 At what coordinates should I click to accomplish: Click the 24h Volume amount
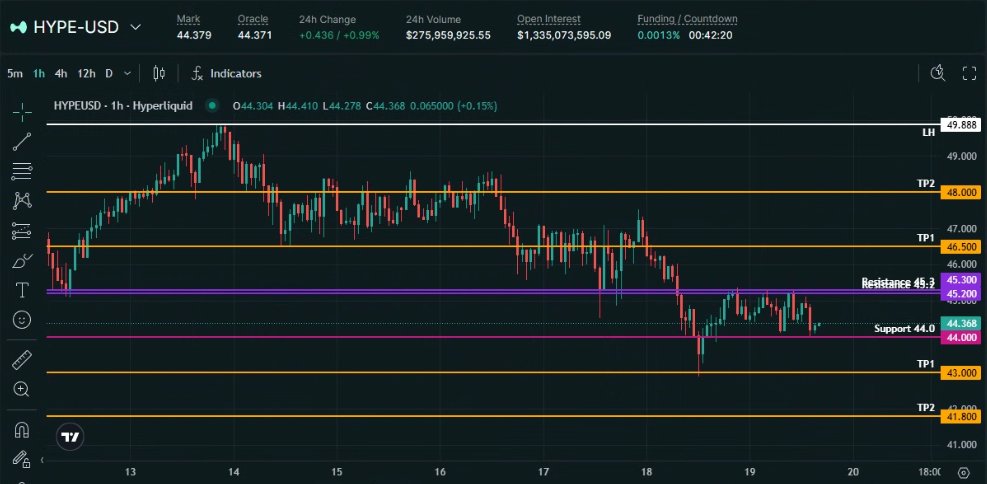point(448,35)
